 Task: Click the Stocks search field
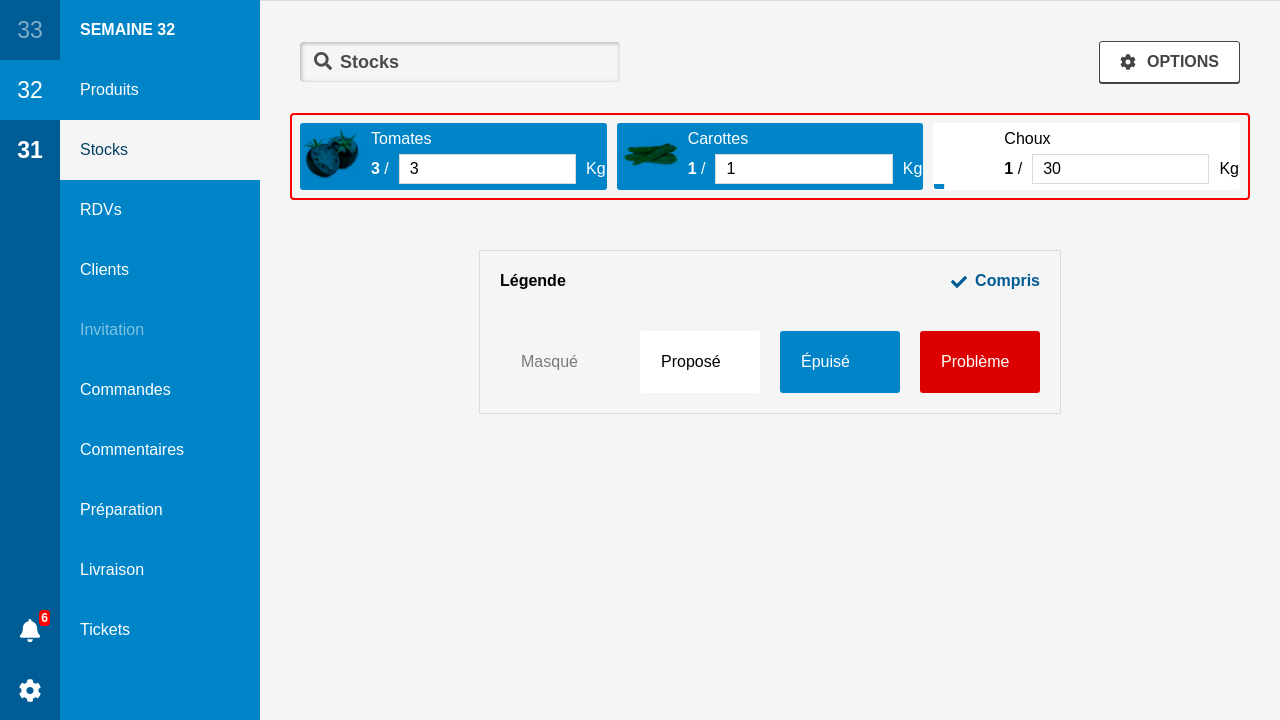pos(470,62)
